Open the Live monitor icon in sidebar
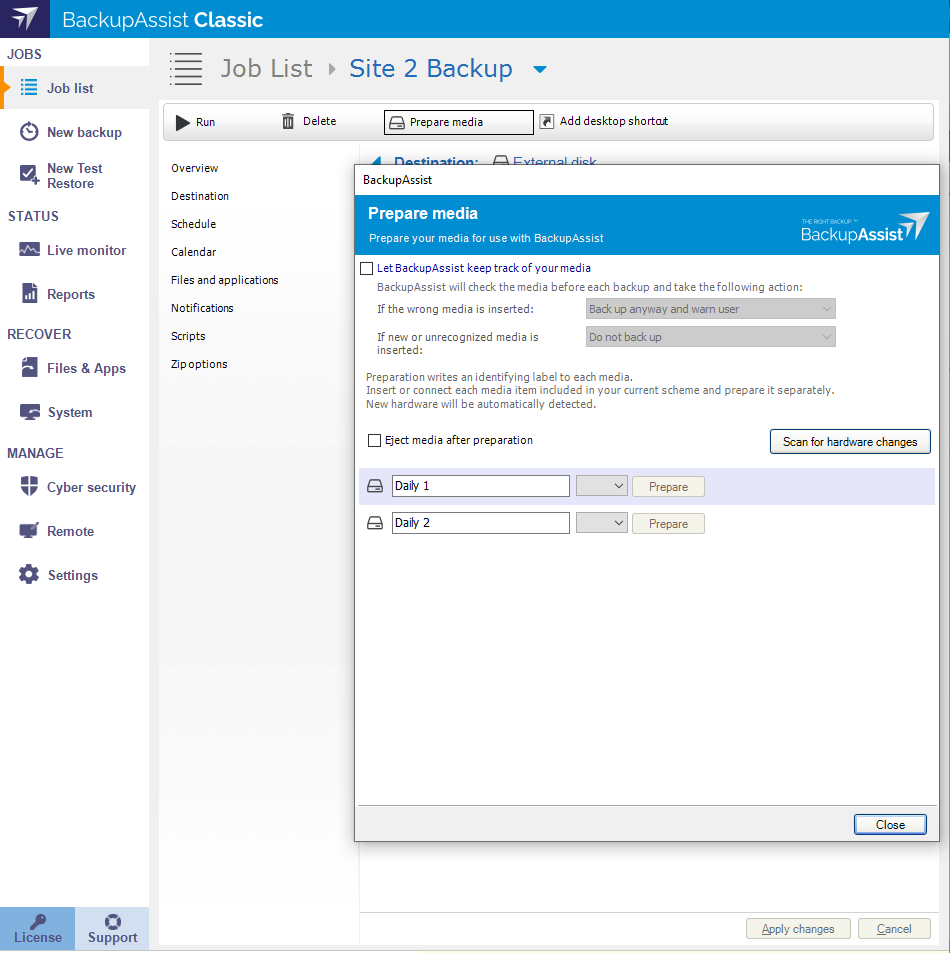This screenshot has height=953, width=950. coord(30,250)
